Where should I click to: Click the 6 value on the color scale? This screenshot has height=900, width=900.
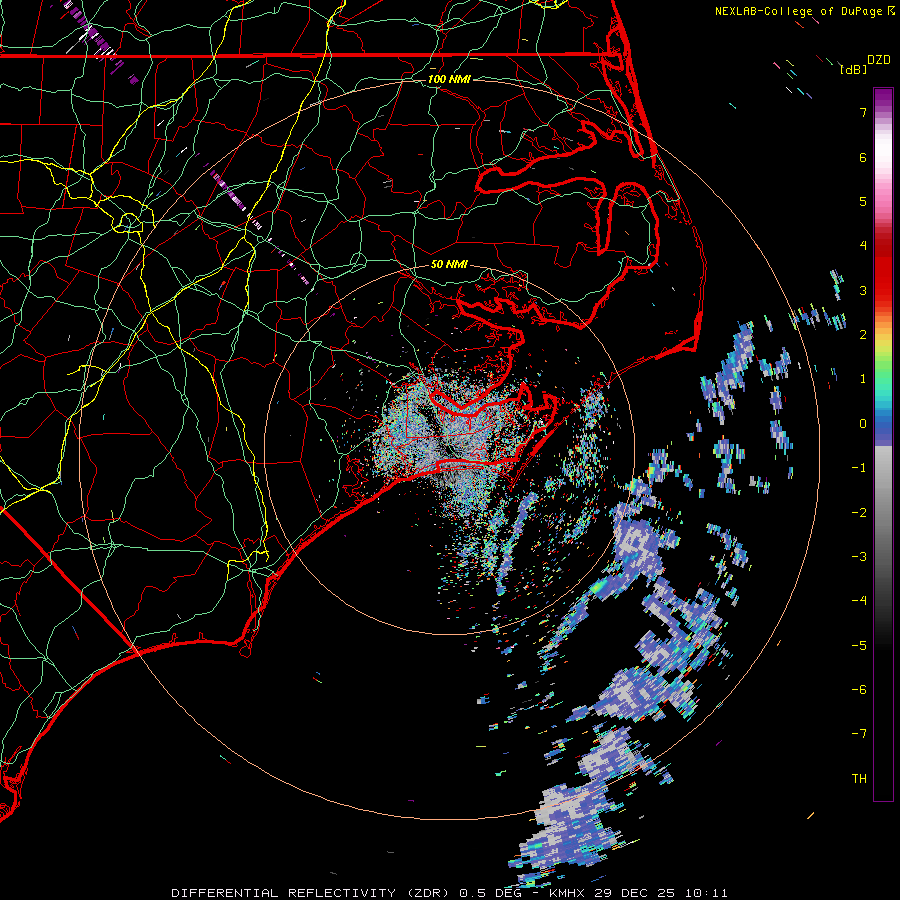coord(863,157)
